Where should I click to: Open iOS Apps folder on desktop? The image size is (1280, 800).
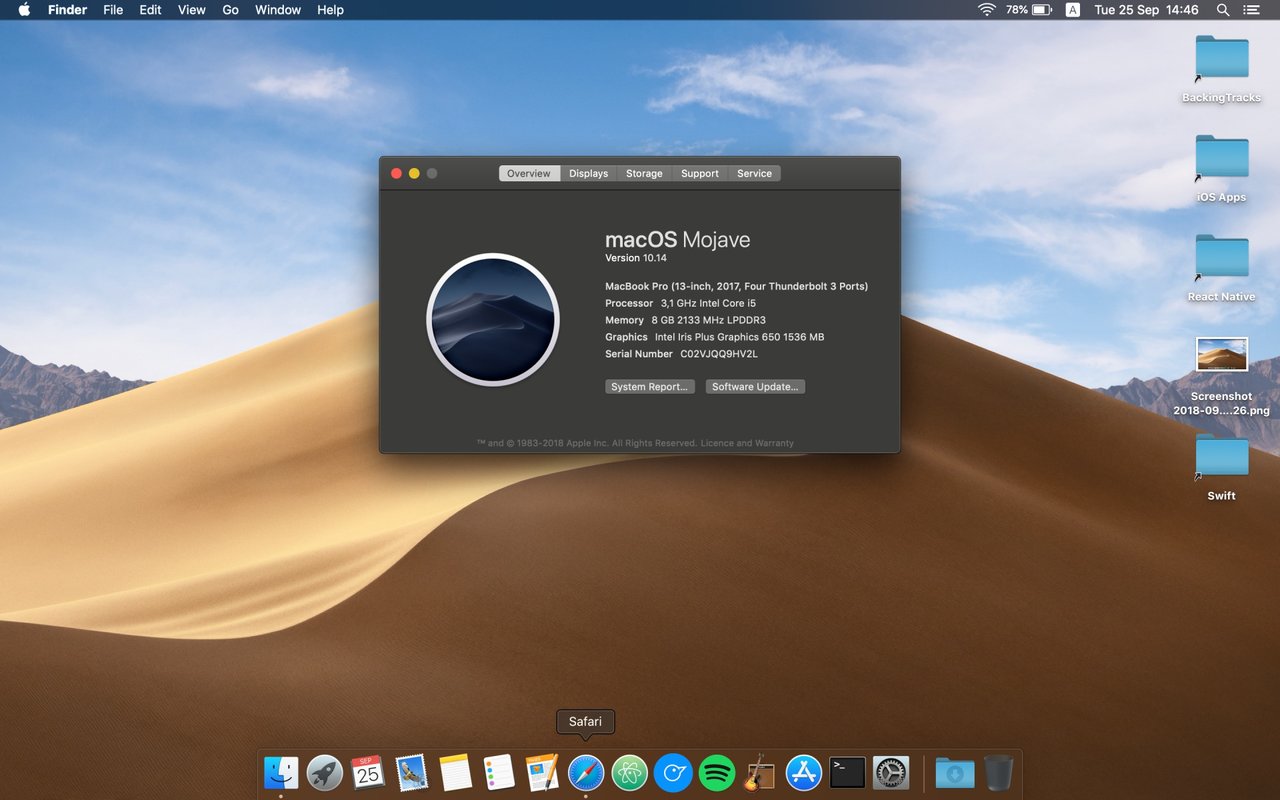point(1222,157)
